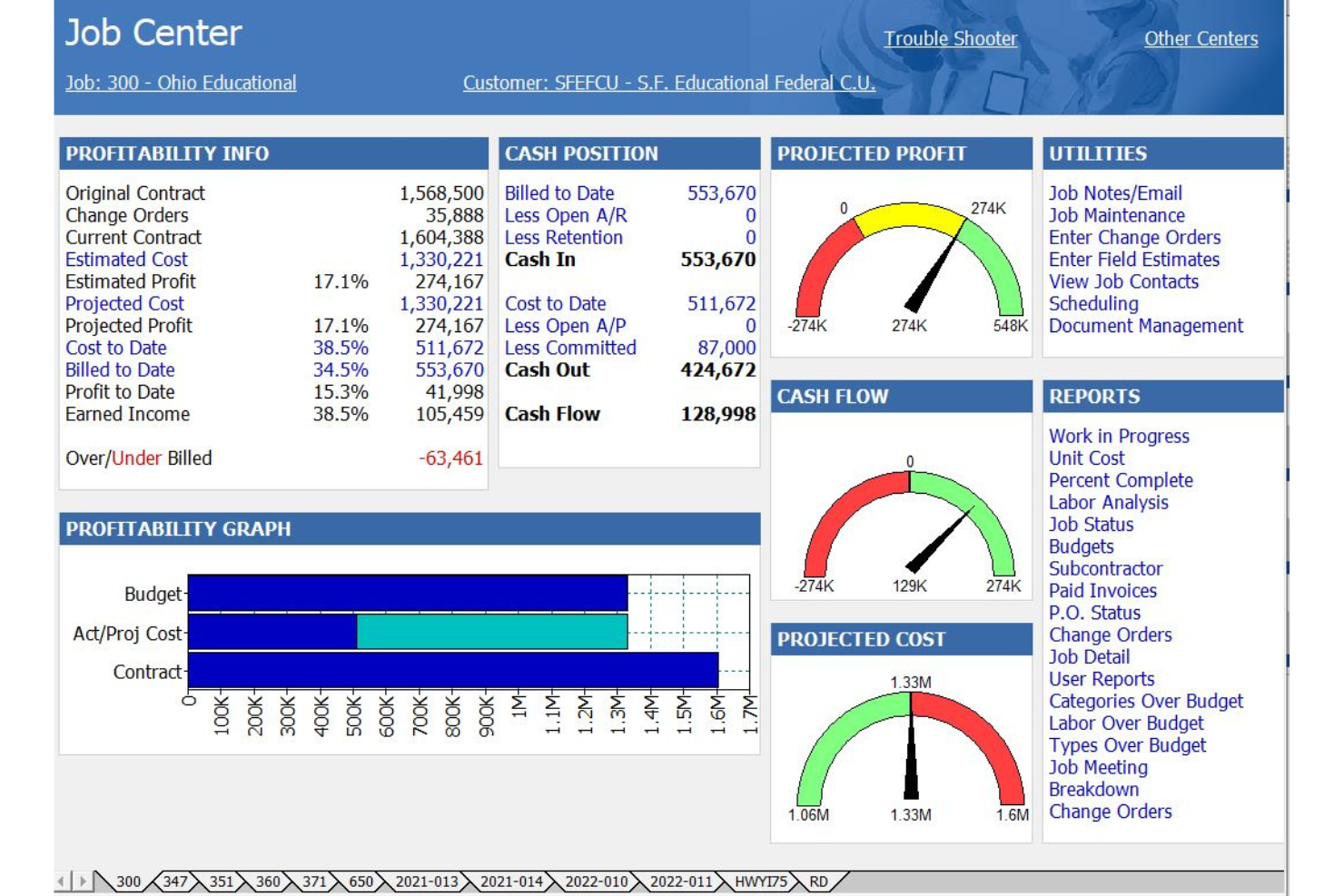
Task: Open the Labor Analysis report
Action: (1107, 502)
